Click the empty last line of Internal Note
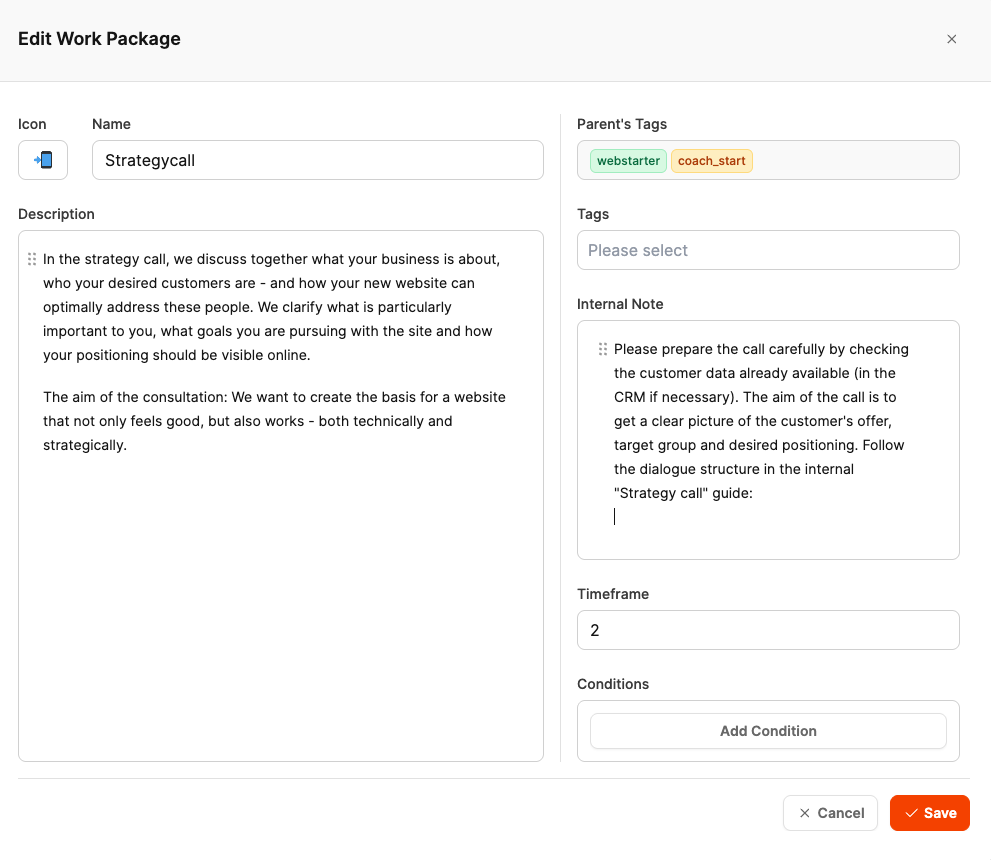The image size is (991, 860). (760, 517)
